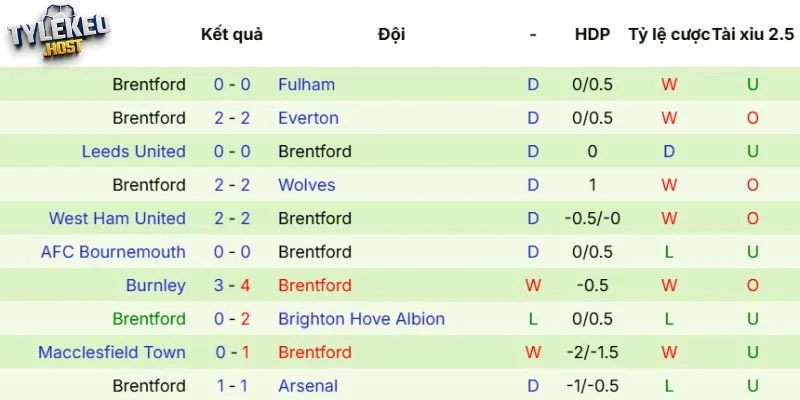Click the HDP column header

point(592,34)
